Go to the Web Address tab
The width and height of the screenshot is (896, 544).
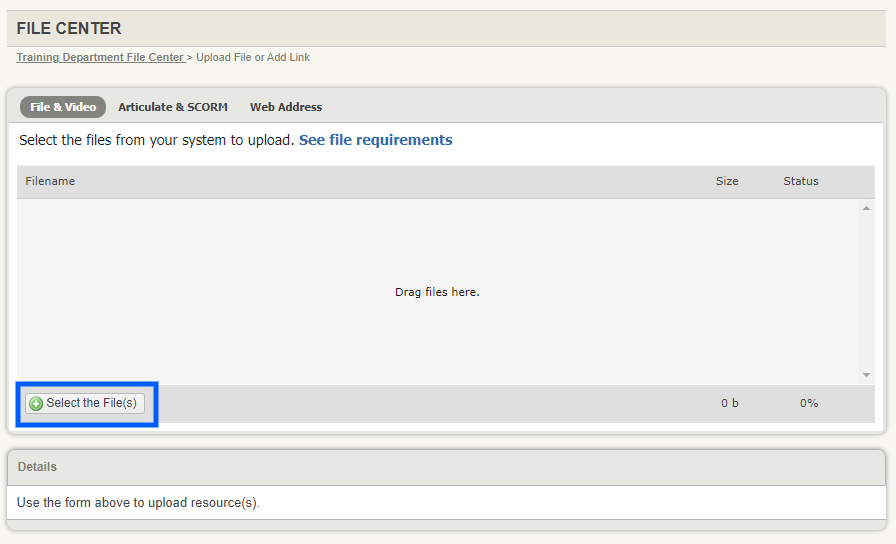(x=286, y=107)
